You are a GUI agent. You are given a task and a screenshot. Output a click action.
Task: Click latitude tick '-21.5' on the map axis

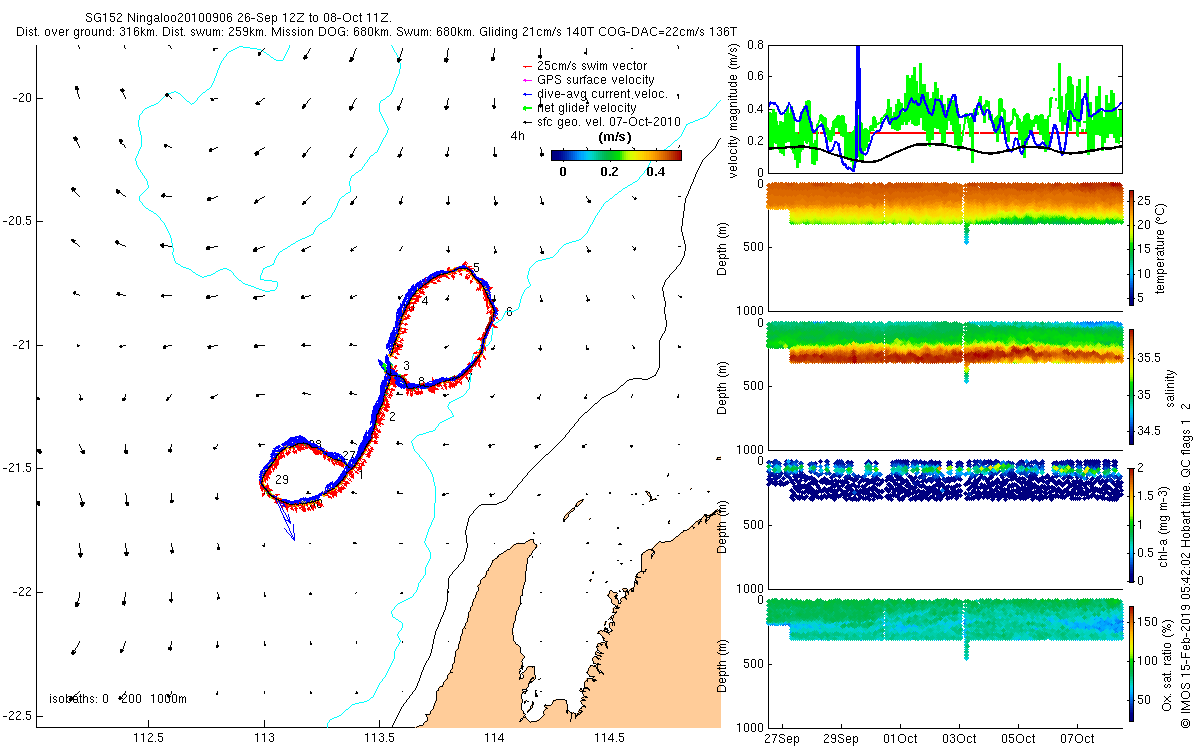16,469
